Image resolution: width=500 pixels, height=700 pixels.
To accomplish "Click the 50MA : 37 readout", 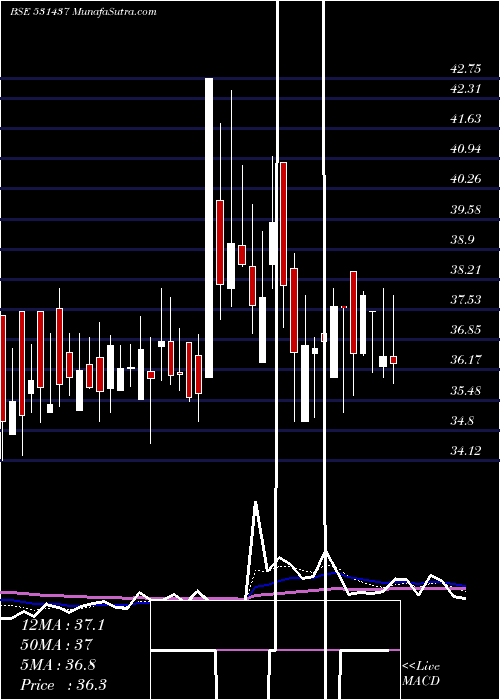I will (x=56, y=645).
